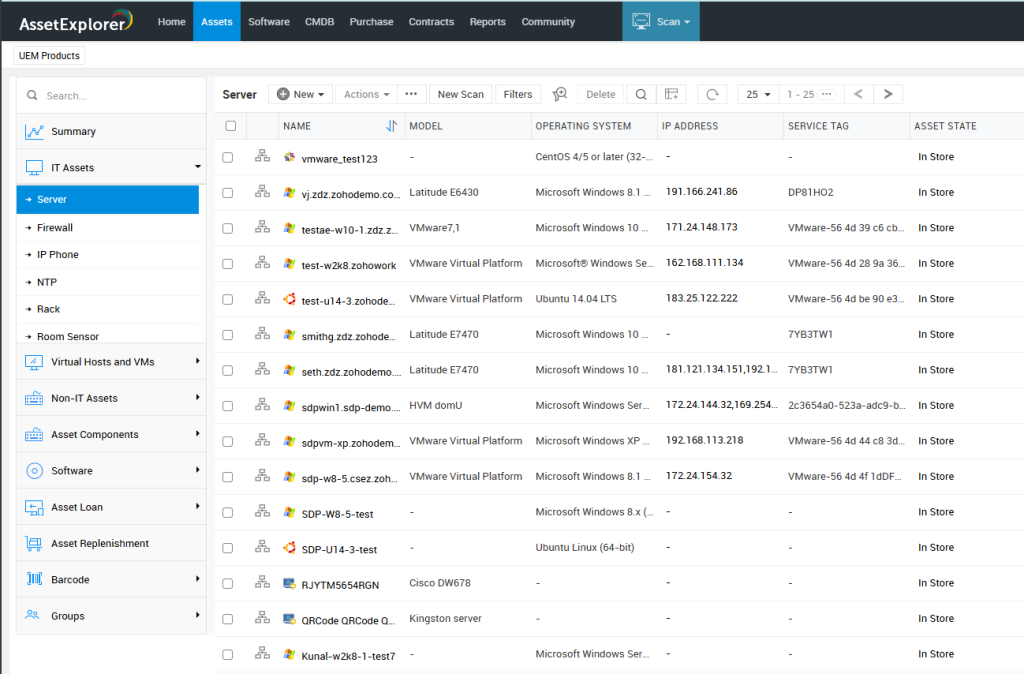Tick the select-all checkbox in the table header
Viewport: 1024px width, 674px height.
point(231,126)
